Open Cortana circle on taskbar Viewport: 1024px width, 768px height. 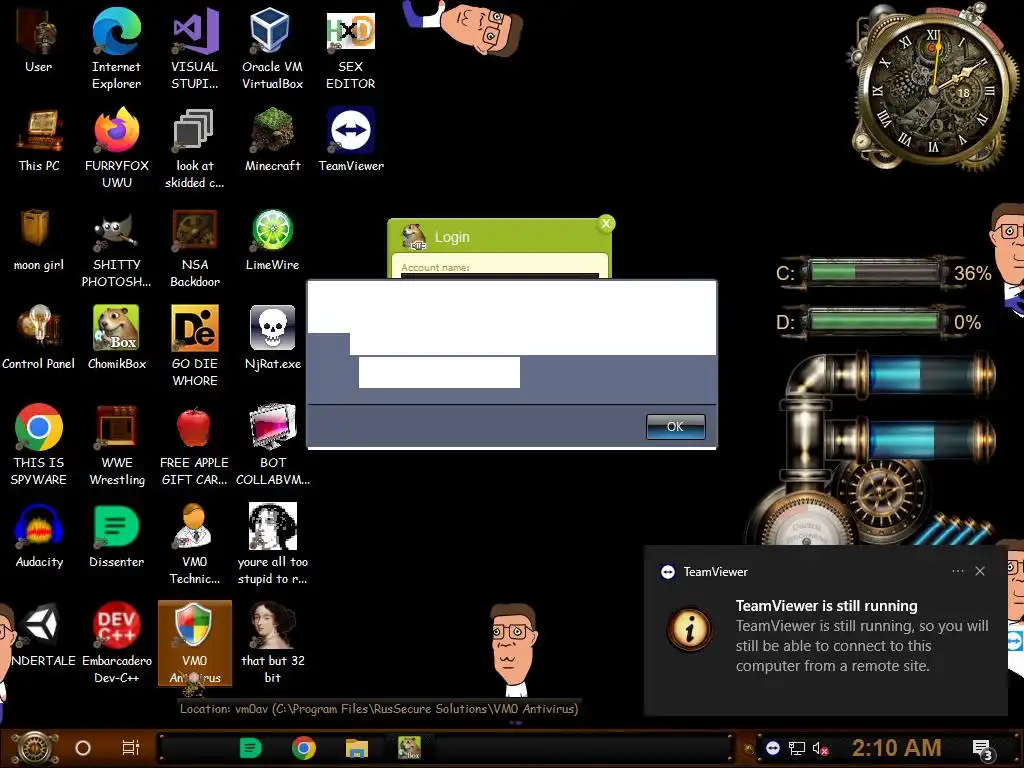pyautogui.click(x=83, y=748)
